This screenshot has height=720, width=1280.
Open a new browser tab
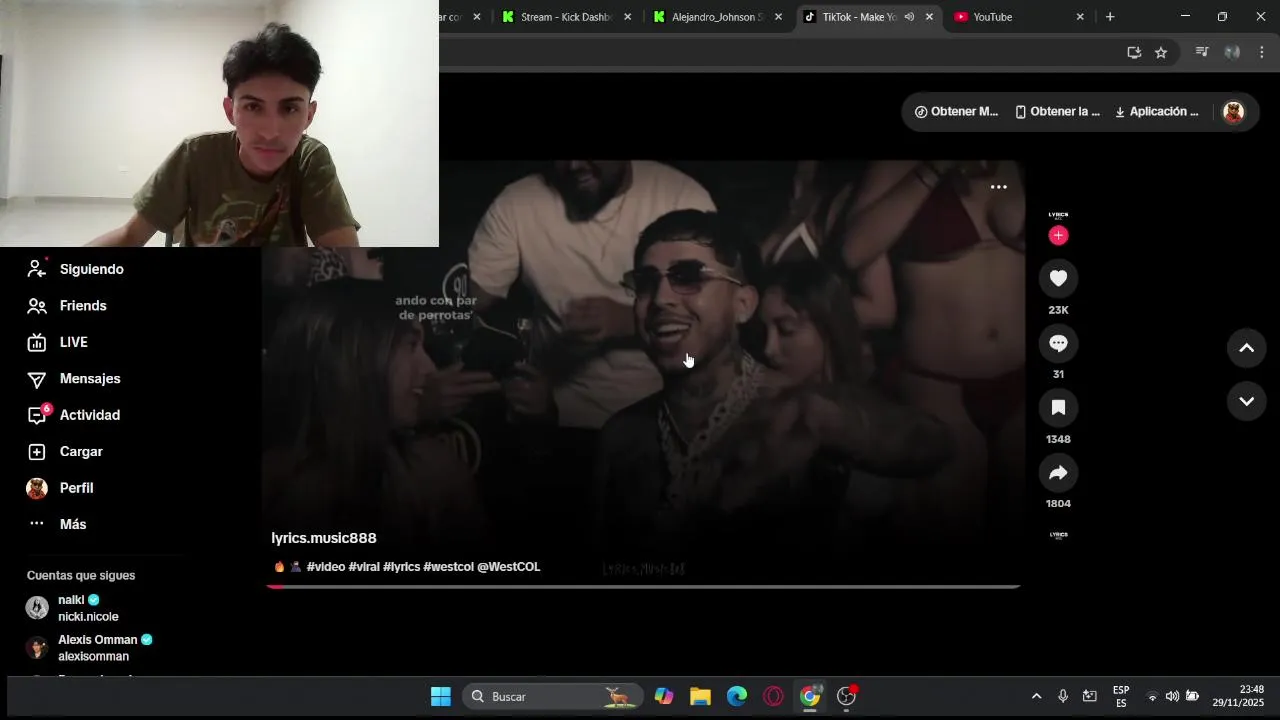pos(1110,17)
